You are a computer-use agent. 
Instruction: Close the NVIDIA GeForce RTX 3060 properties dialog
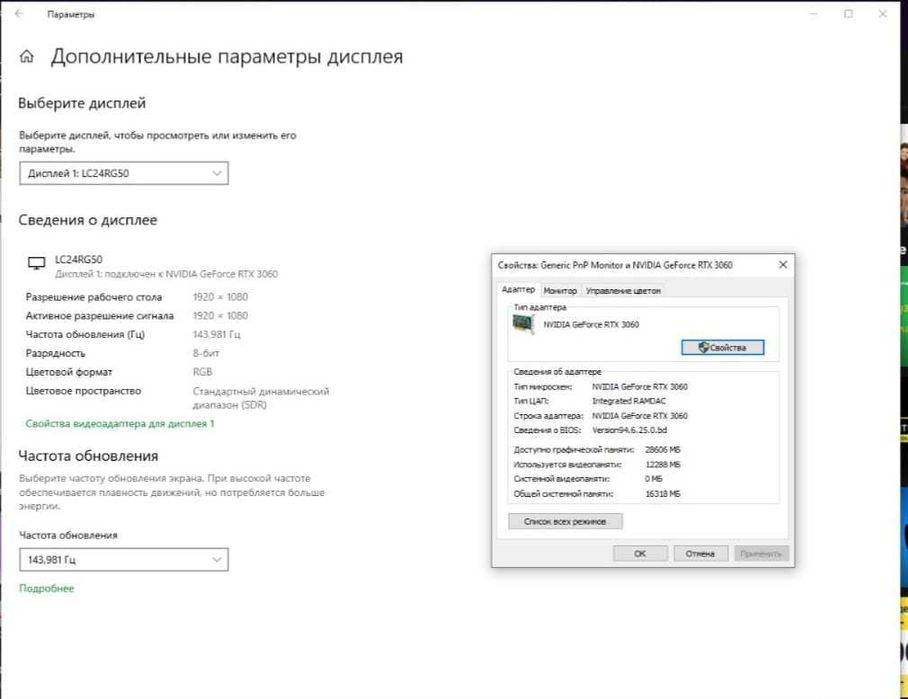[783, 265]
